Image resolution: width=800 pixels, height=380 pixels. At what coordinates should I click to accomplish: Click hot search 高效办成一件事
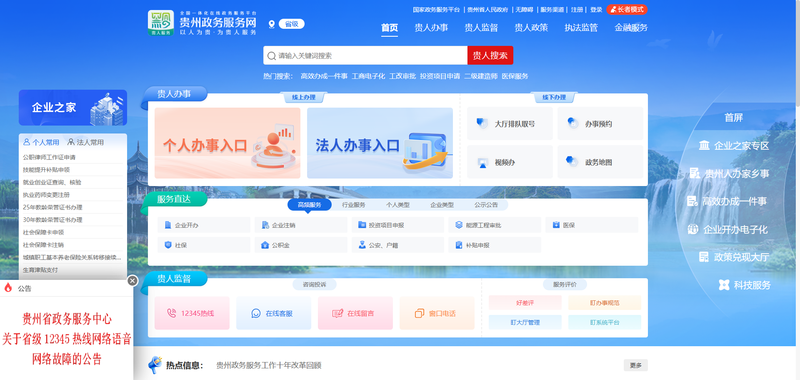[324, 76]
